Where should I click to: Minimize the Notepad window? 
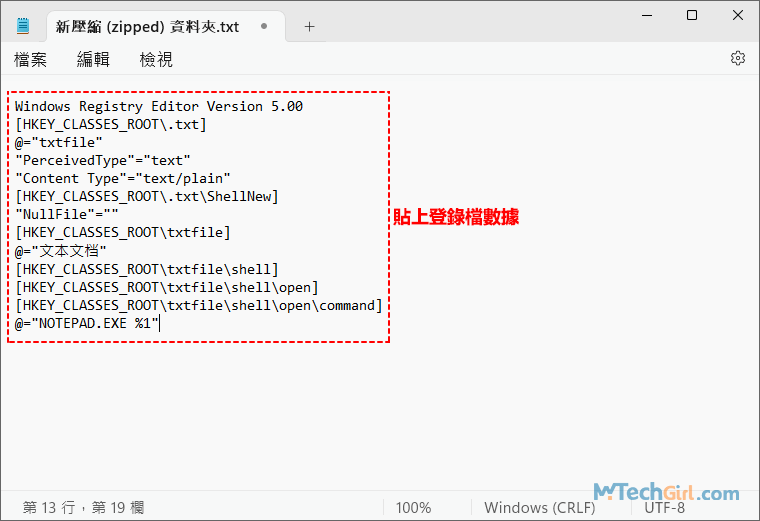pos(645,16)
